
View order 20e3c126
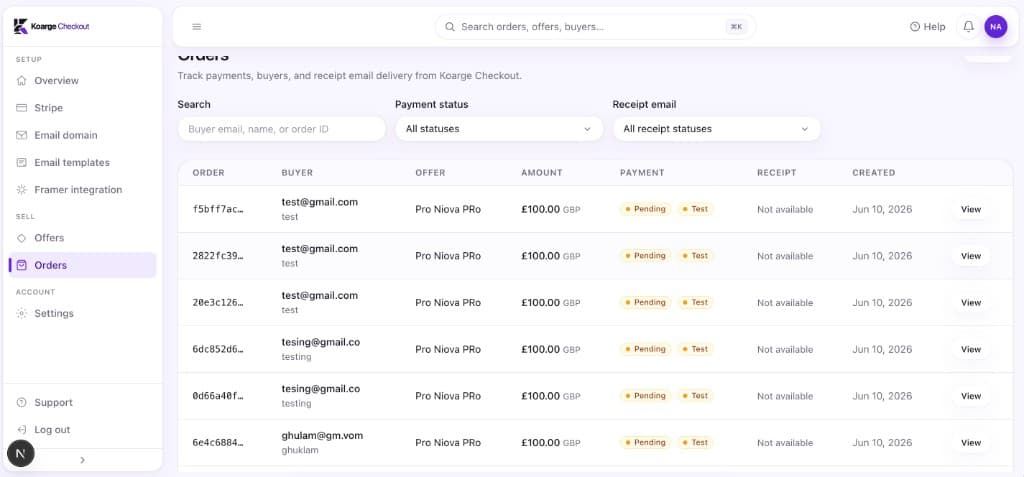coord(970,303)
